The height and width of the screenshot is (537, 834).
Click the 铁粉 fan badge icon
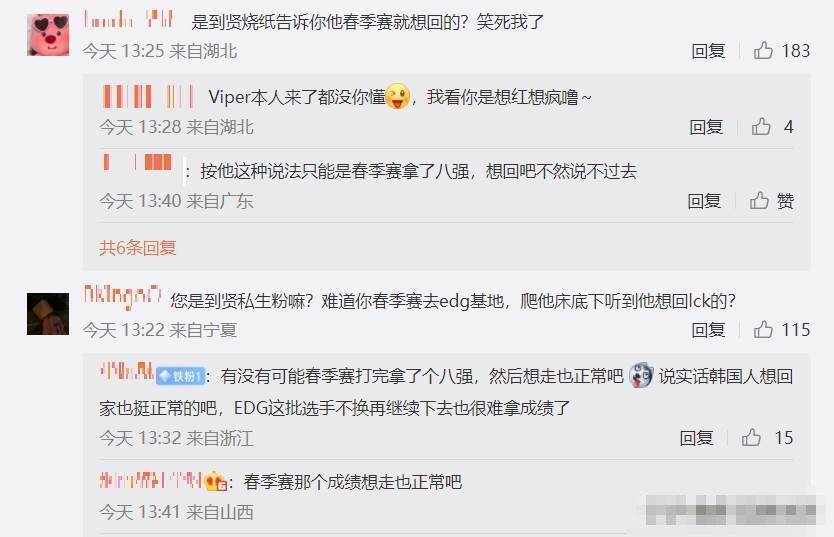tap(181, 376)
